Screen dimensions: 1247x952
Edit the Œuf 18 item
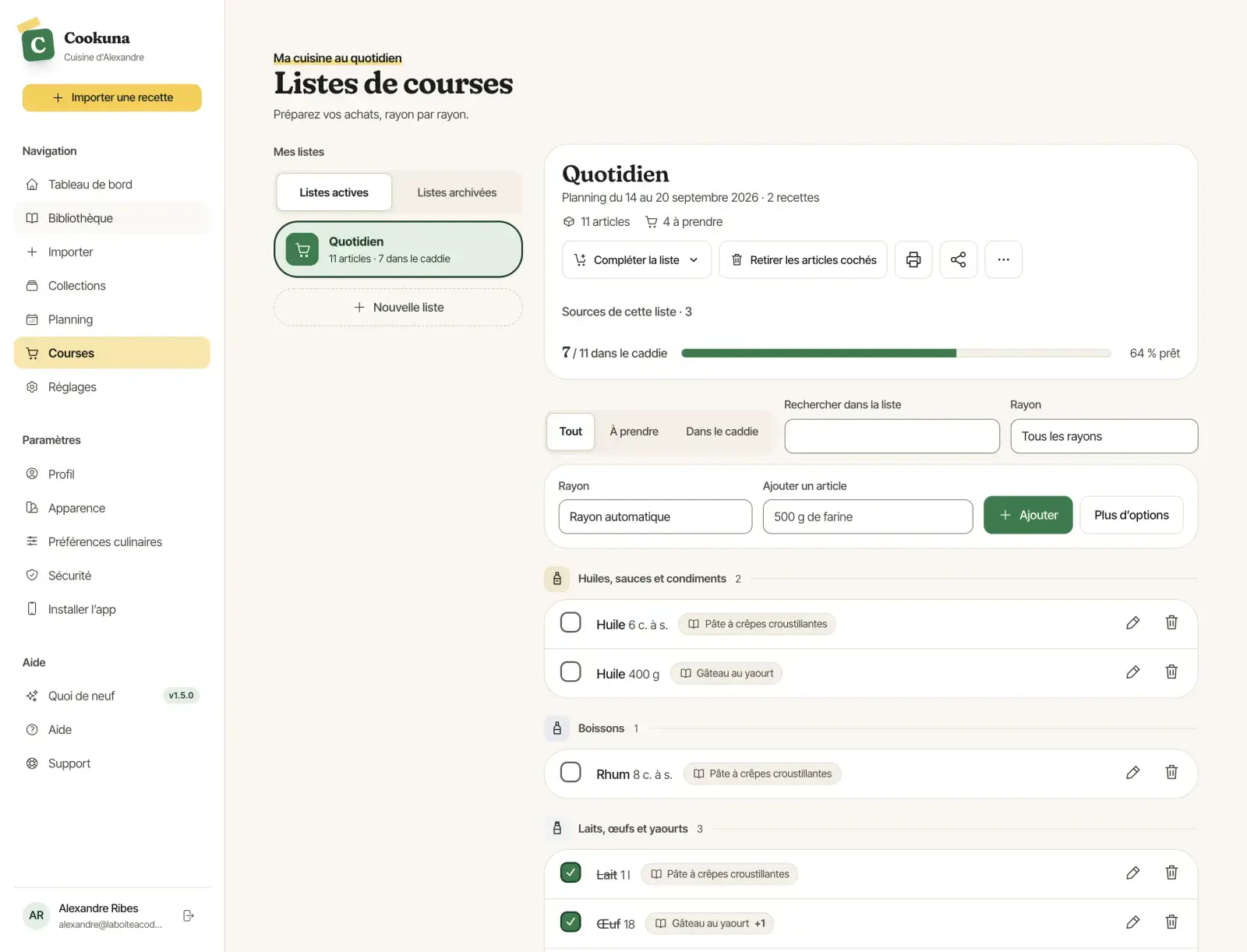[1133, 922]
